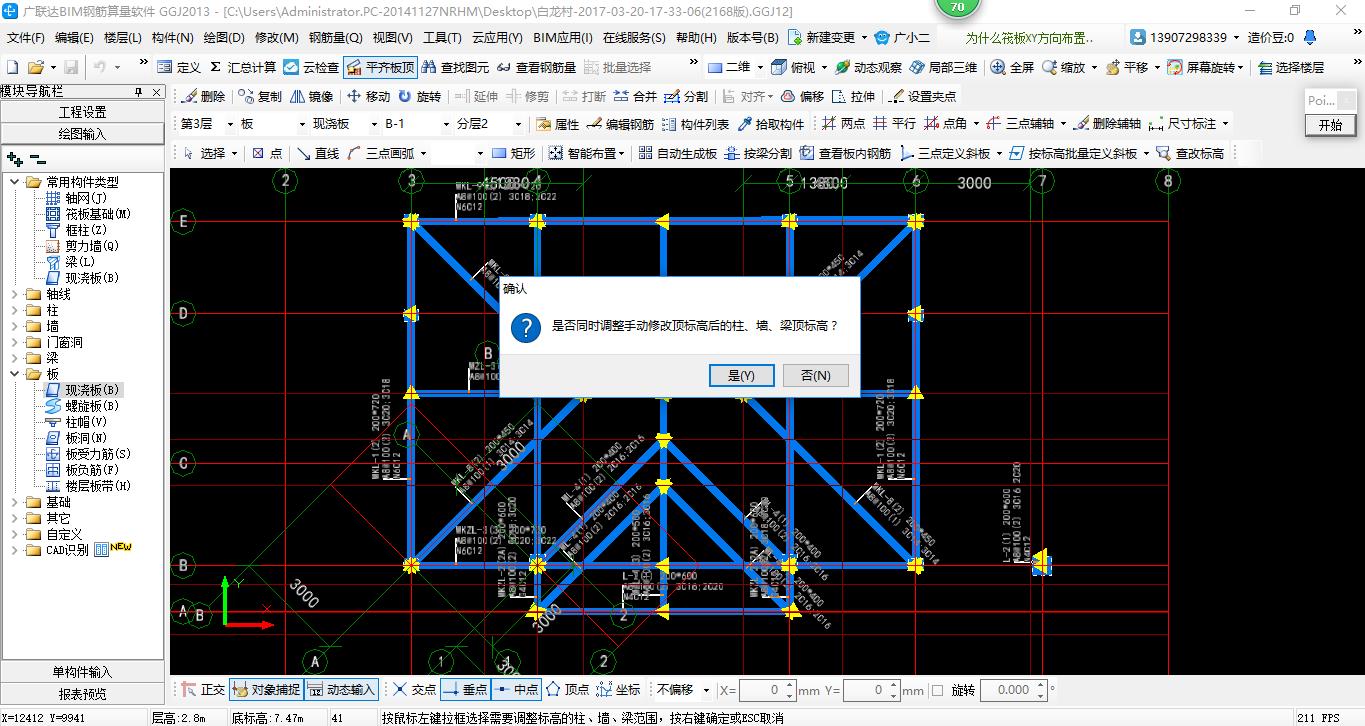Open the 编辑(E) menu
1365x726 pixels.
[74, 38]
